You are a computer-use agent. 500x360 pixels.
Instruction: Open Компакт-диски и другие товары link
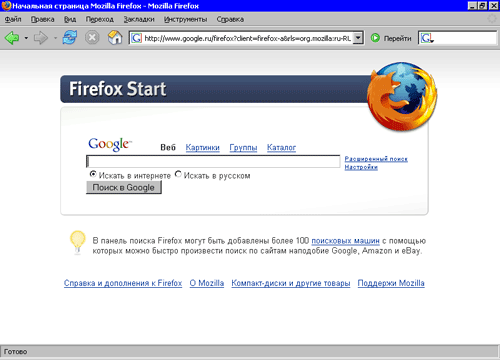point(291,283)
